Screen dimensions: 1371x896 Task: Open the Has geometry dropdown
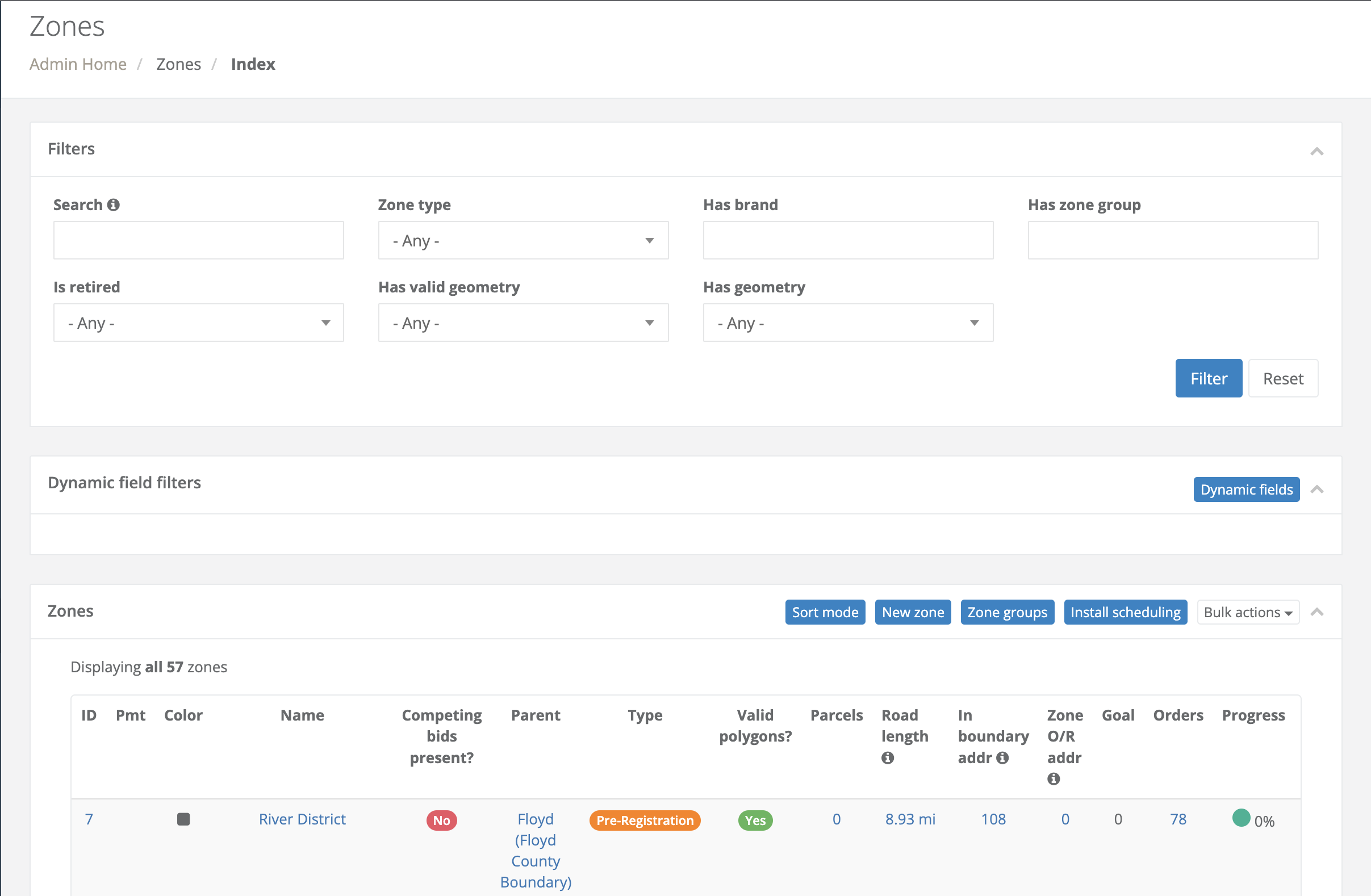tap(847, 323)
